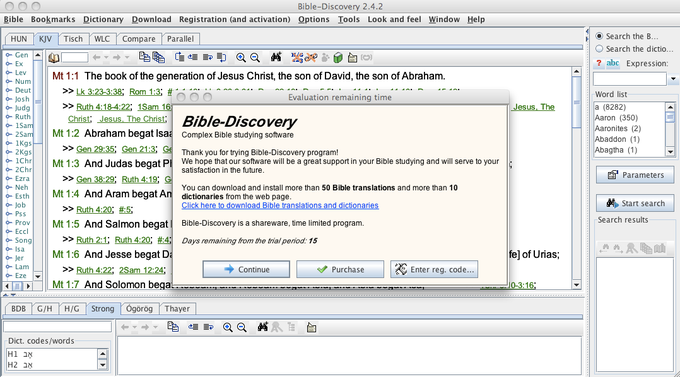This screenshot has width=680, height=377.
Task: Open forward history dropdown in Bible toolbar
Action: [x=127, y=57]
